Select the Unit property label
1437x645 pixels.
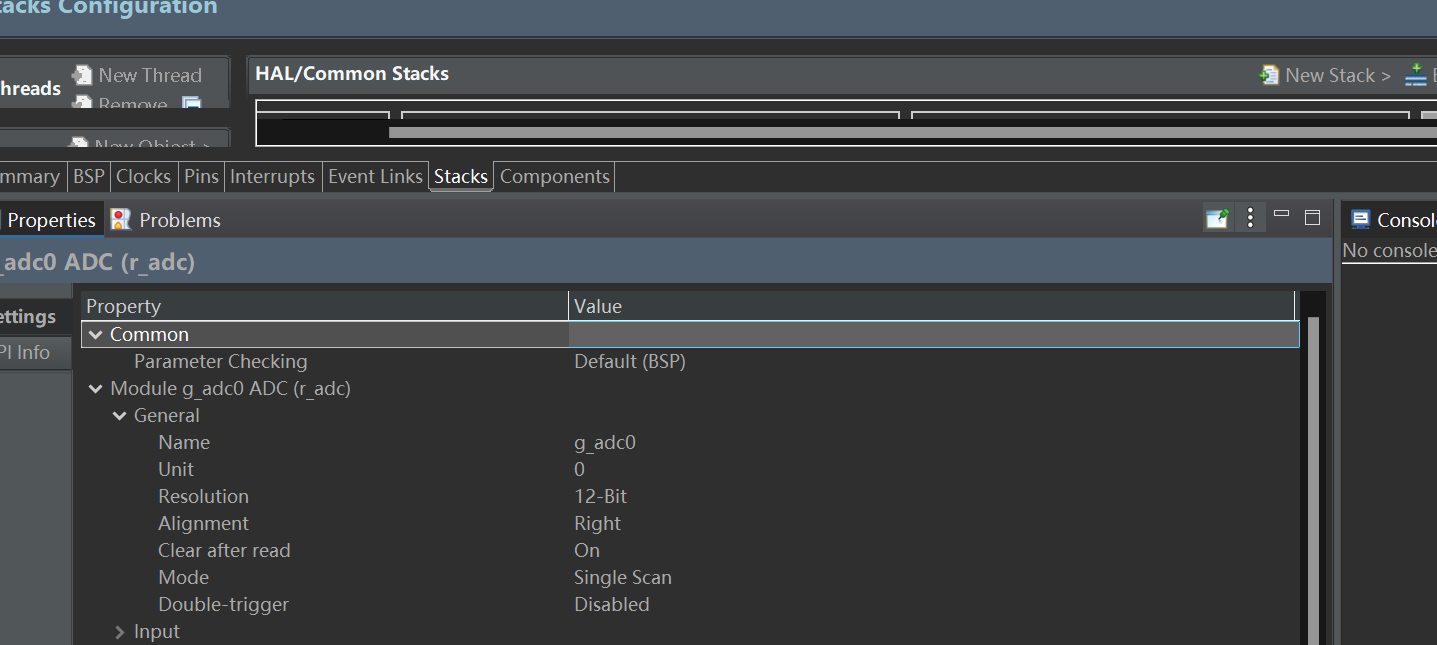pos(176,470)
